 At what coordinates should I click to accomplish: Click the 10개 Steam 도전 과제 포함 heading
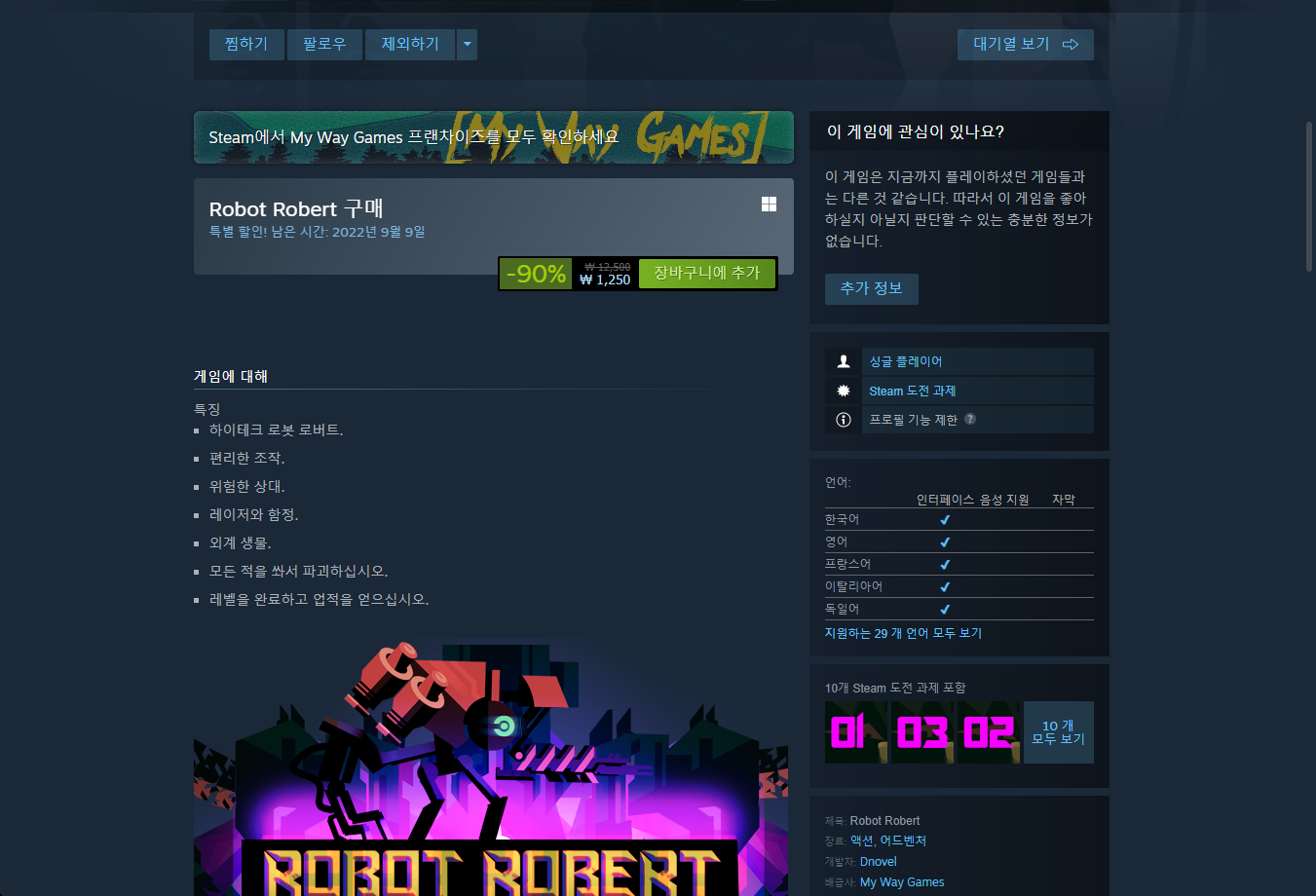895,688
